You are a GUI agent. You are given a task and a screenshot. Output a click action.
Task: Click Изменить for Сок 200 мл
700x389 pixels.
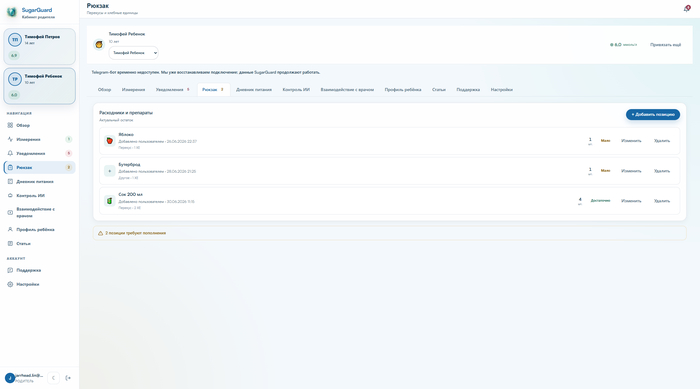click(631, 201)
